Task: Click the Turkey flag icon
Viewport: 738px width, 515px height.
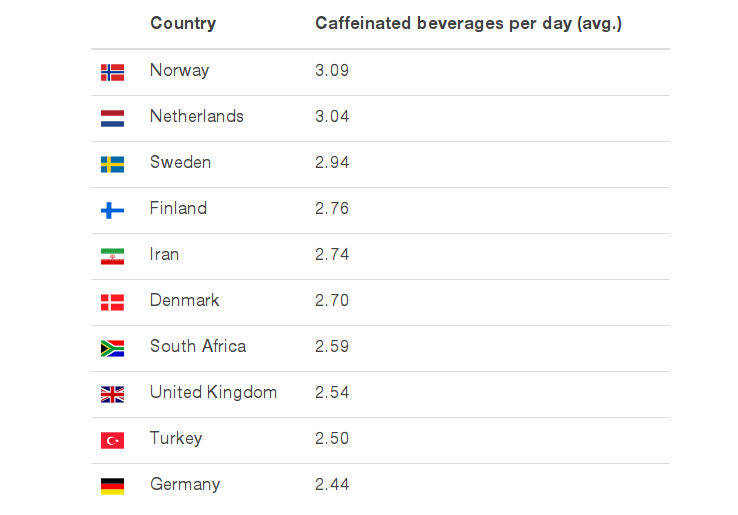Action: (112, 440)
